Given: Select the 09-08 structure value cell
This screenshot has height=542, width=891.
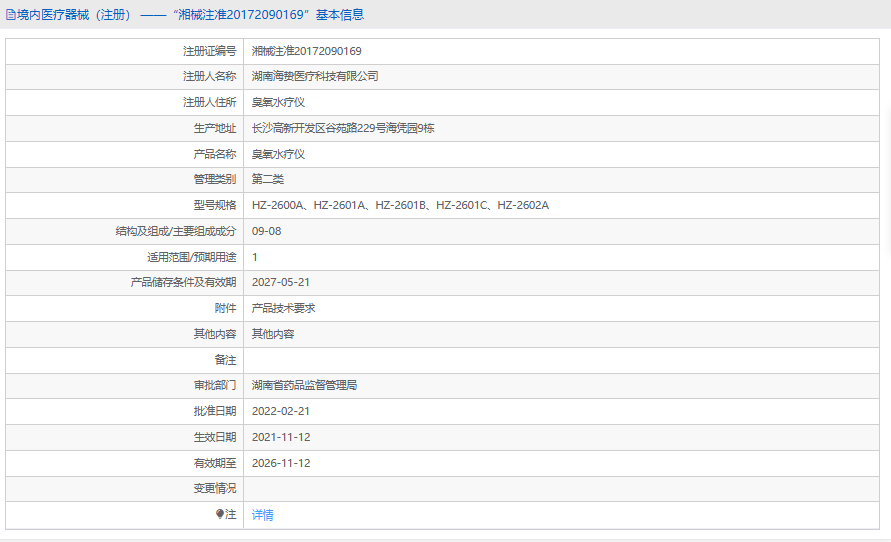Looking at the screenshot, I should pos(561,231).
